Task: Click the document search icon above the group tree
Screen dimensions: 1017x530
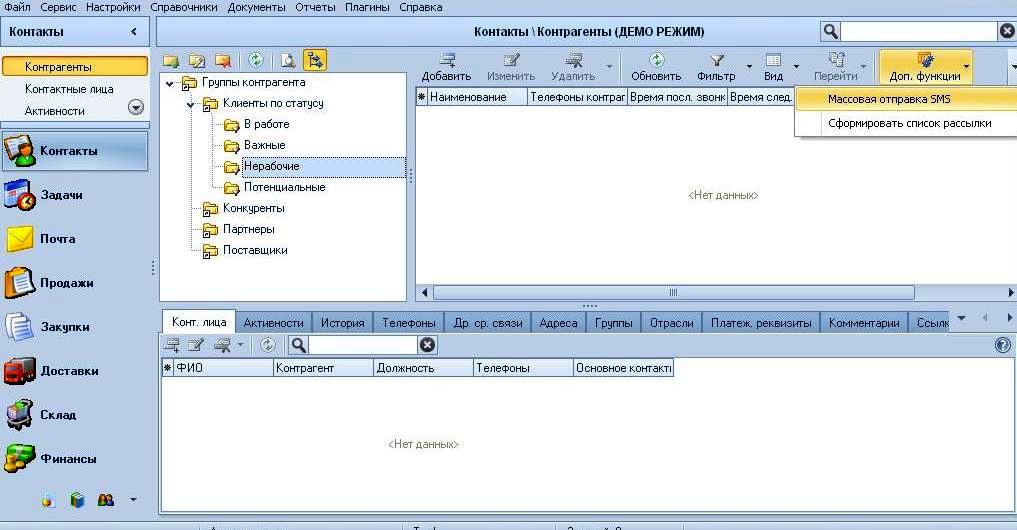Action: pos(288,61)
